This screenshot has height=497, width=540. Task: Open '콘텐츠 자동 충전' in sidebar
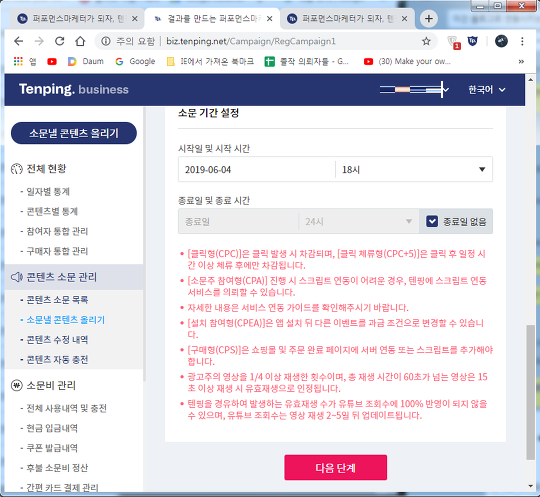click(57, 360)
